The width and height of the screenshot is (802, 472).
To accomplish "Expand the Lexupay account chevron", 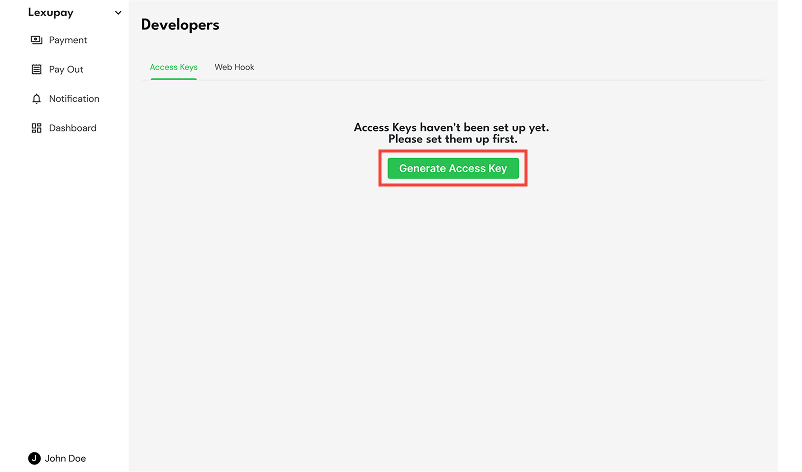I will [x=118, y=13].
